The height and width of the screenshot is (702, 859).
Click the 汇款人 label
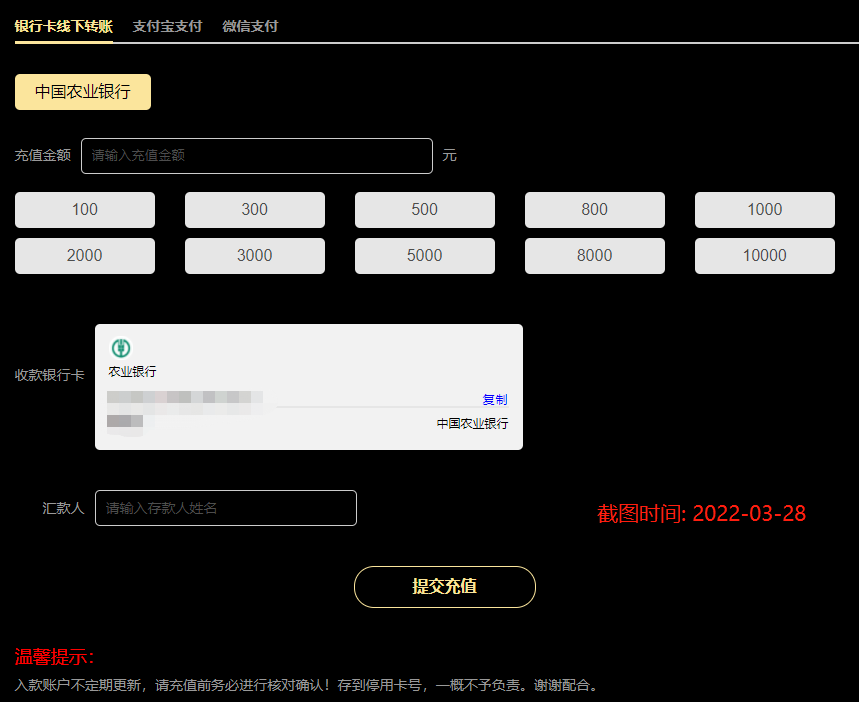pyautogui.click(x=63, y=509)
